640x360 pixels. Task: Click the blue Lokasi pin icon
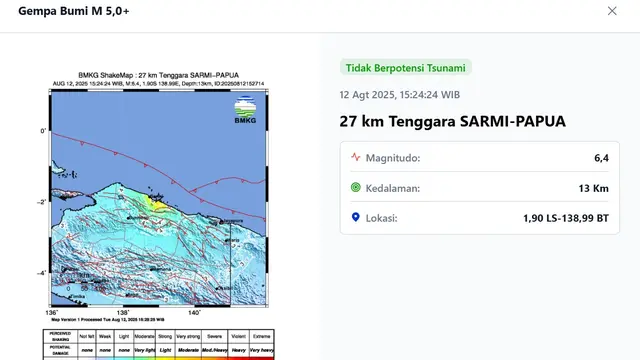click(x=356, y=217)
